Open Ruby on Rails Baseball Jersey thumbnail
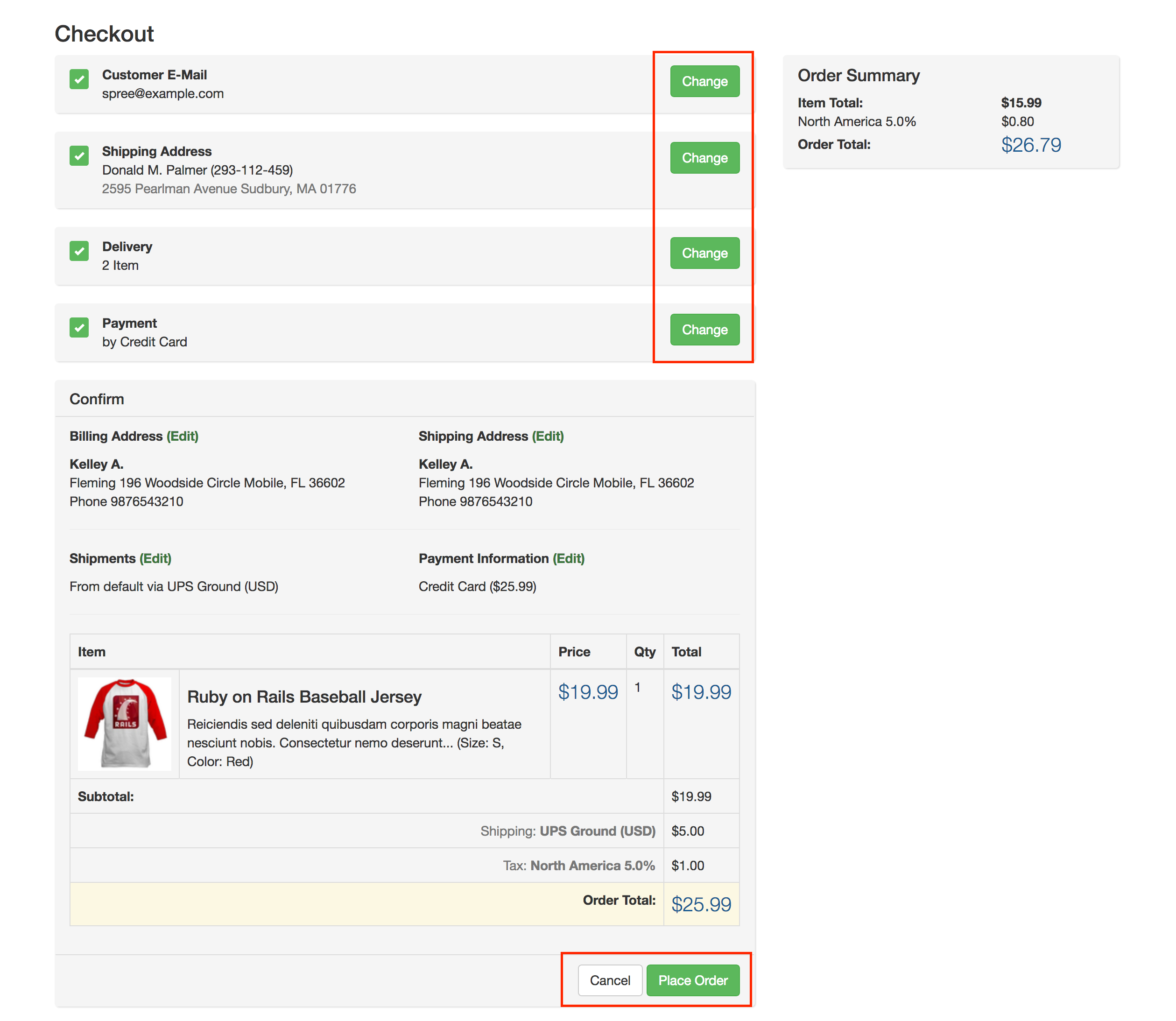1176x1021 pixels. click(x=125, y=724)
